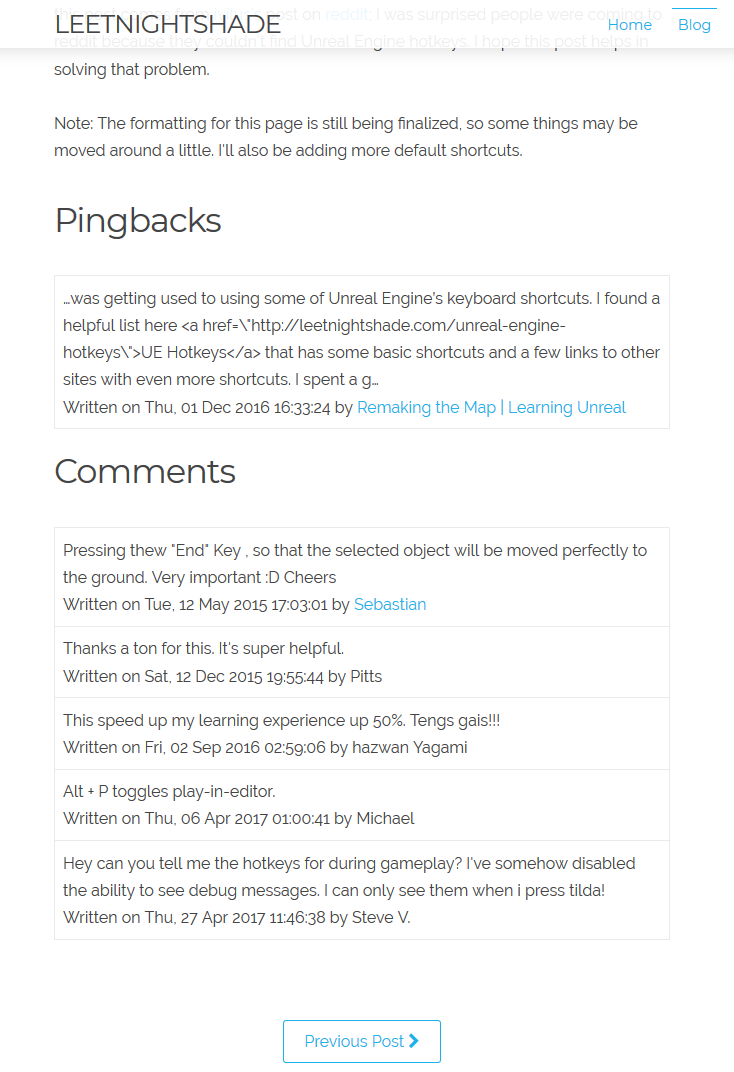Image resolution: width=734 pixels, height=1072 pixels.
Task: Click the Comments section heading
Action: coord(145,471)
